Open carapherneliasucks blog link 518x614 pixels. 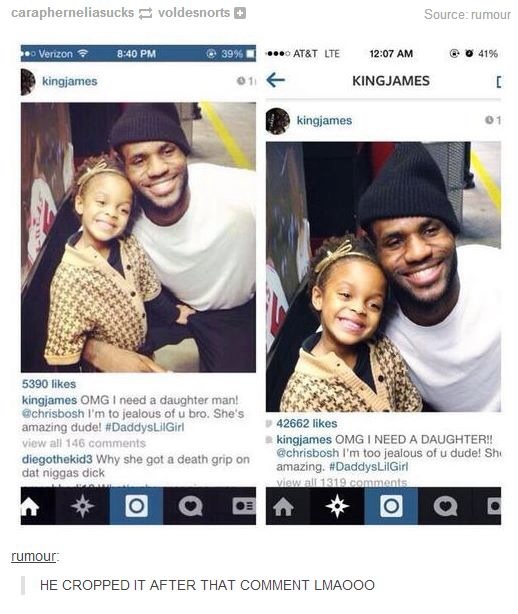(72, 13)
